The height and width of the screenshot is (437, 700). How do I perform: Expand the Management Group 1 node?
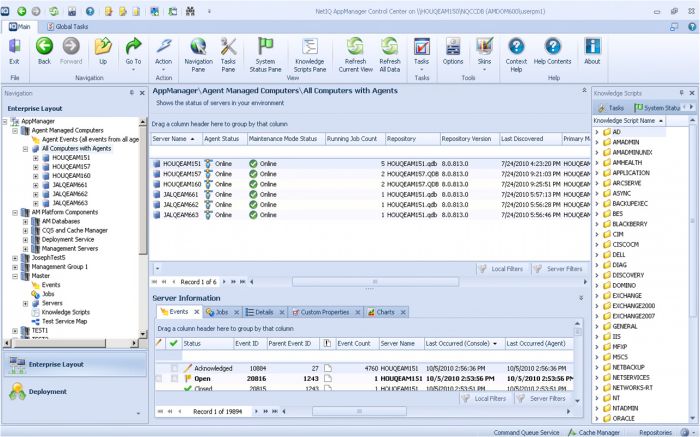[x=15, y=267]
